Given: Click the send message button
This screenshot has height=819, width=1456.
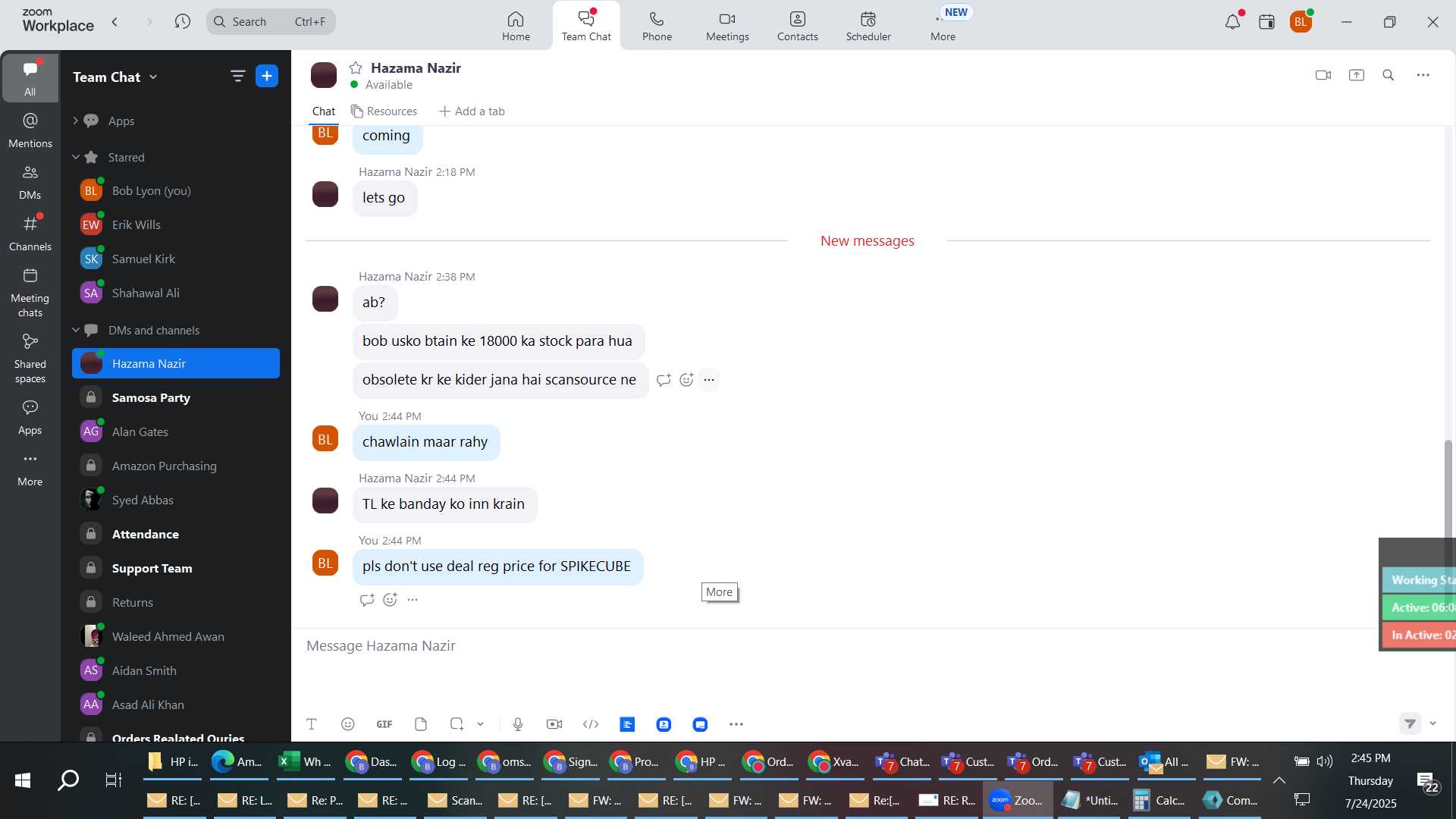Looking at the screenshot, I should (1410, 723).
